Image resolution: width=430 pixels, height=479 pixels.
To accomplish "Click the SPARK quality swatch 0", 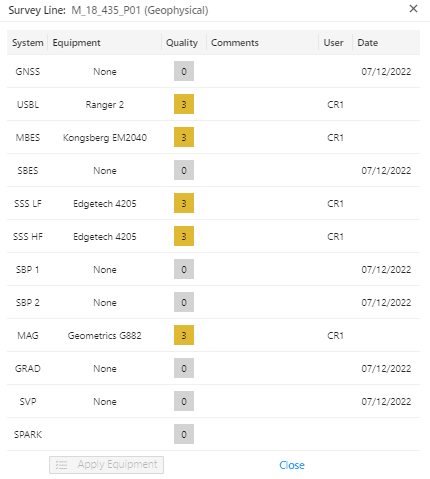I will (184, 434).
